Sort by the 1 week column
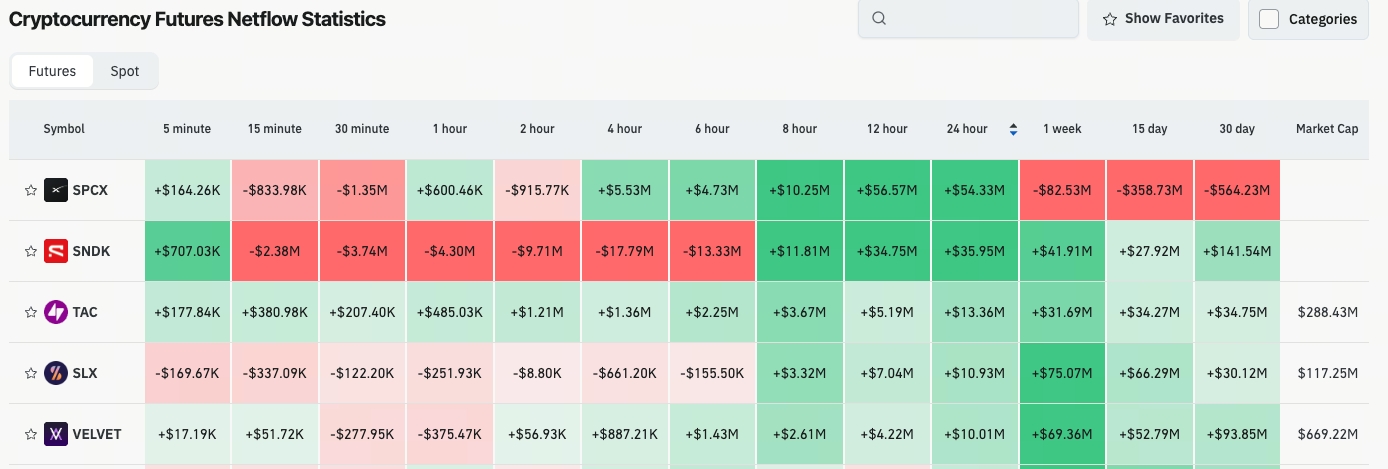This screenshot has height=469, width=1388. (x=1062, y=129)
